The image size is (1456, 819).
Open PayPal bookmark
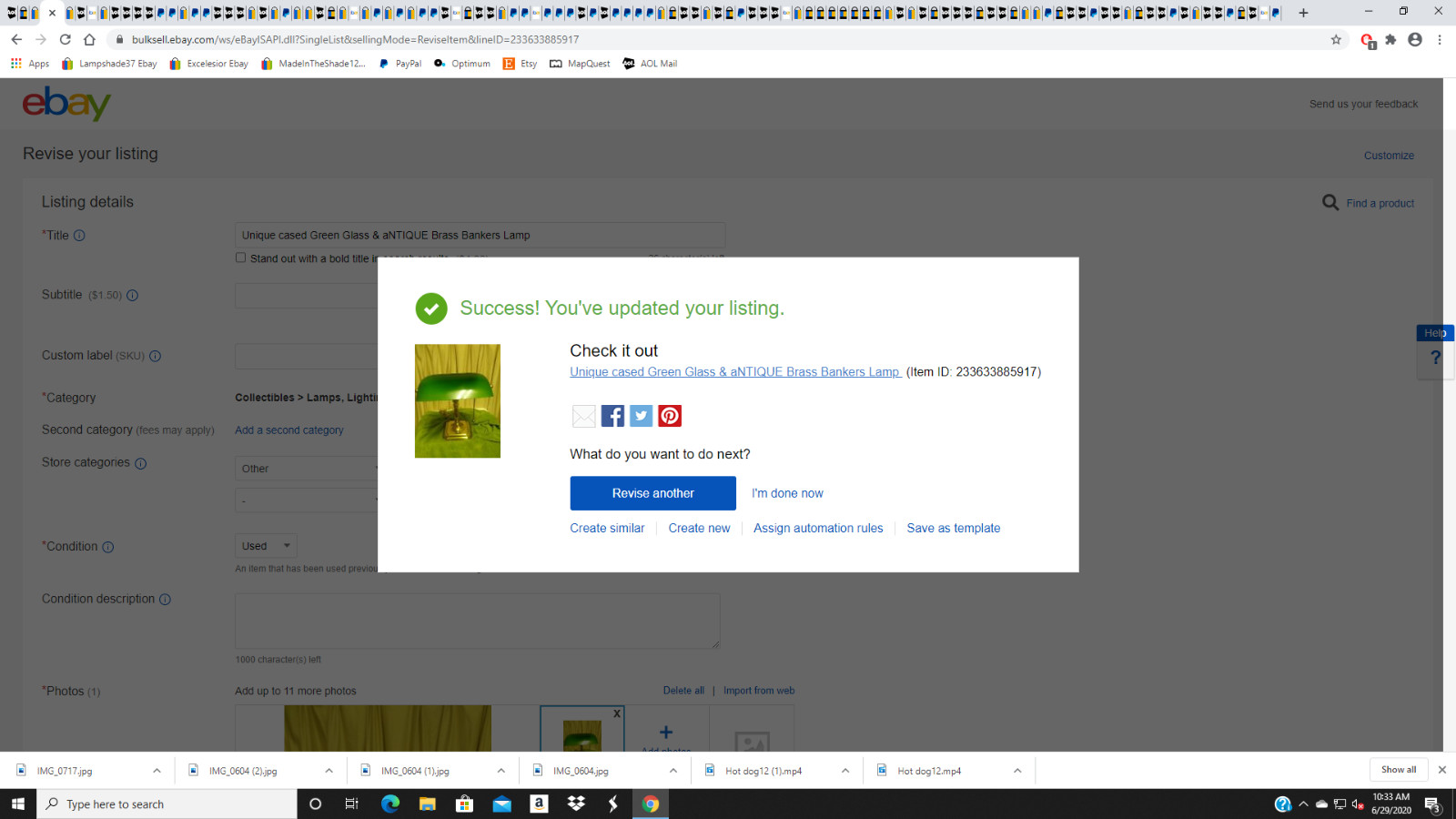point(399,64)
